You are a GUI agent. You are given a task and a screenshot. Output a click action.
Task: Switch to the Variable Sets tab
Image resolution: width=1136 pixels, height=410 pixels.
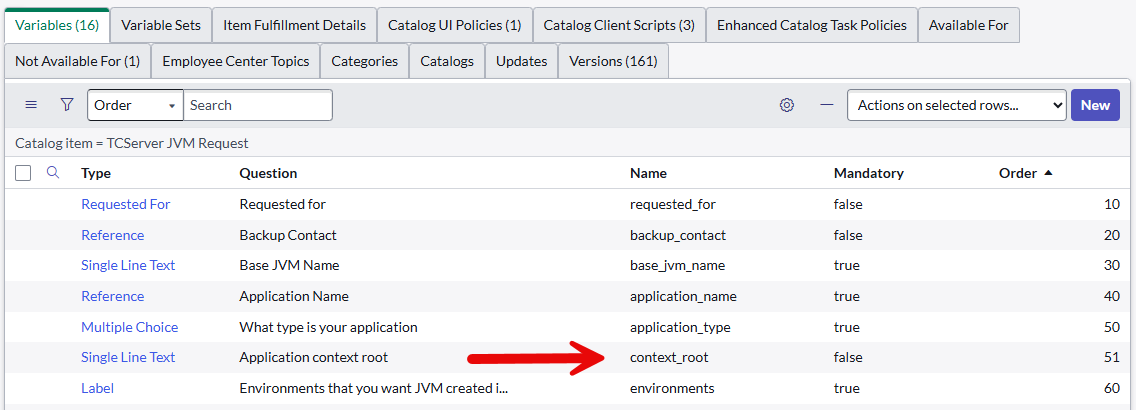[161, 25]
